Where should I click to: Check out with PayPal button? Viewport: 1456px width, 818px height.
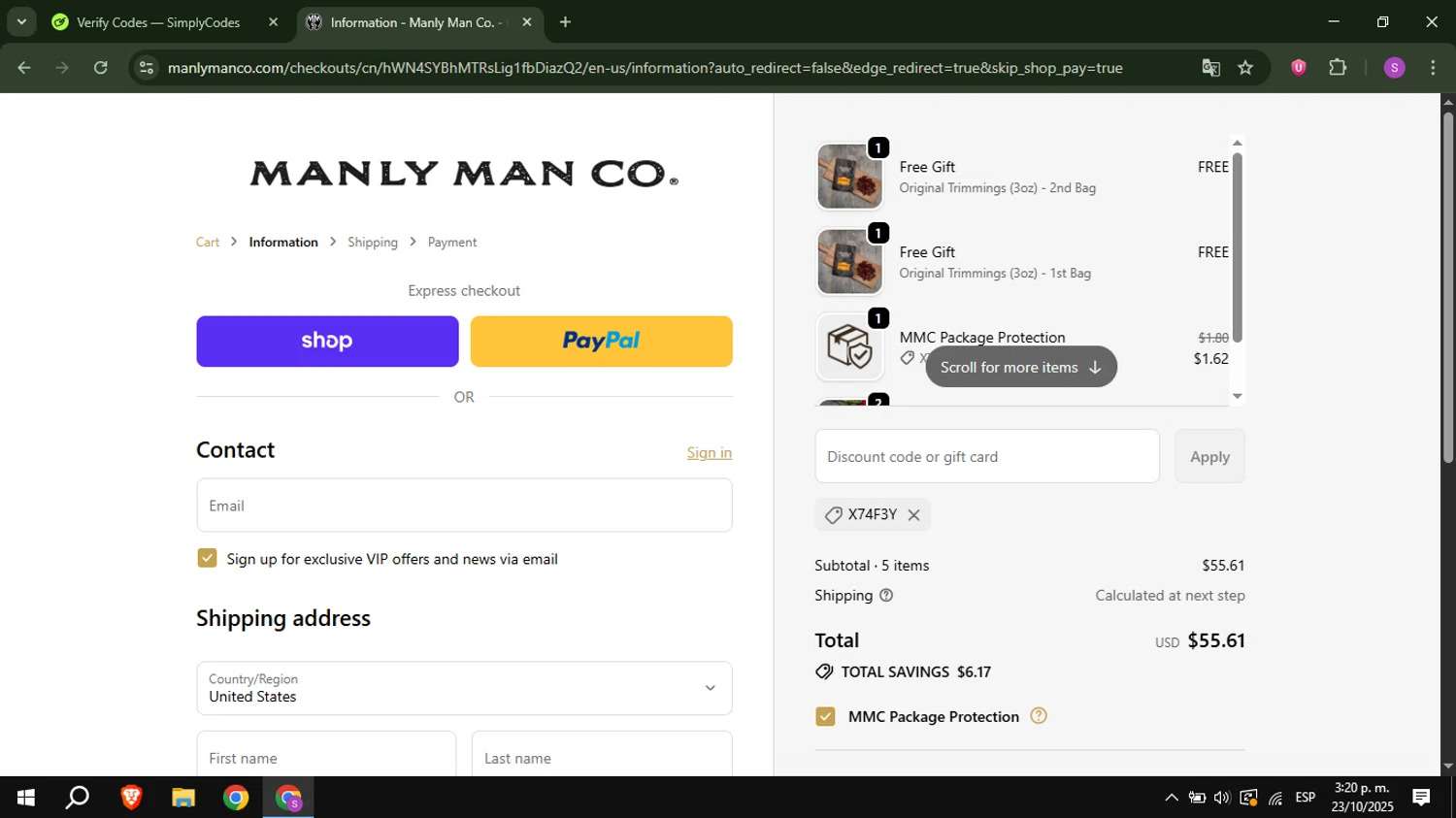tap(602, 342)
